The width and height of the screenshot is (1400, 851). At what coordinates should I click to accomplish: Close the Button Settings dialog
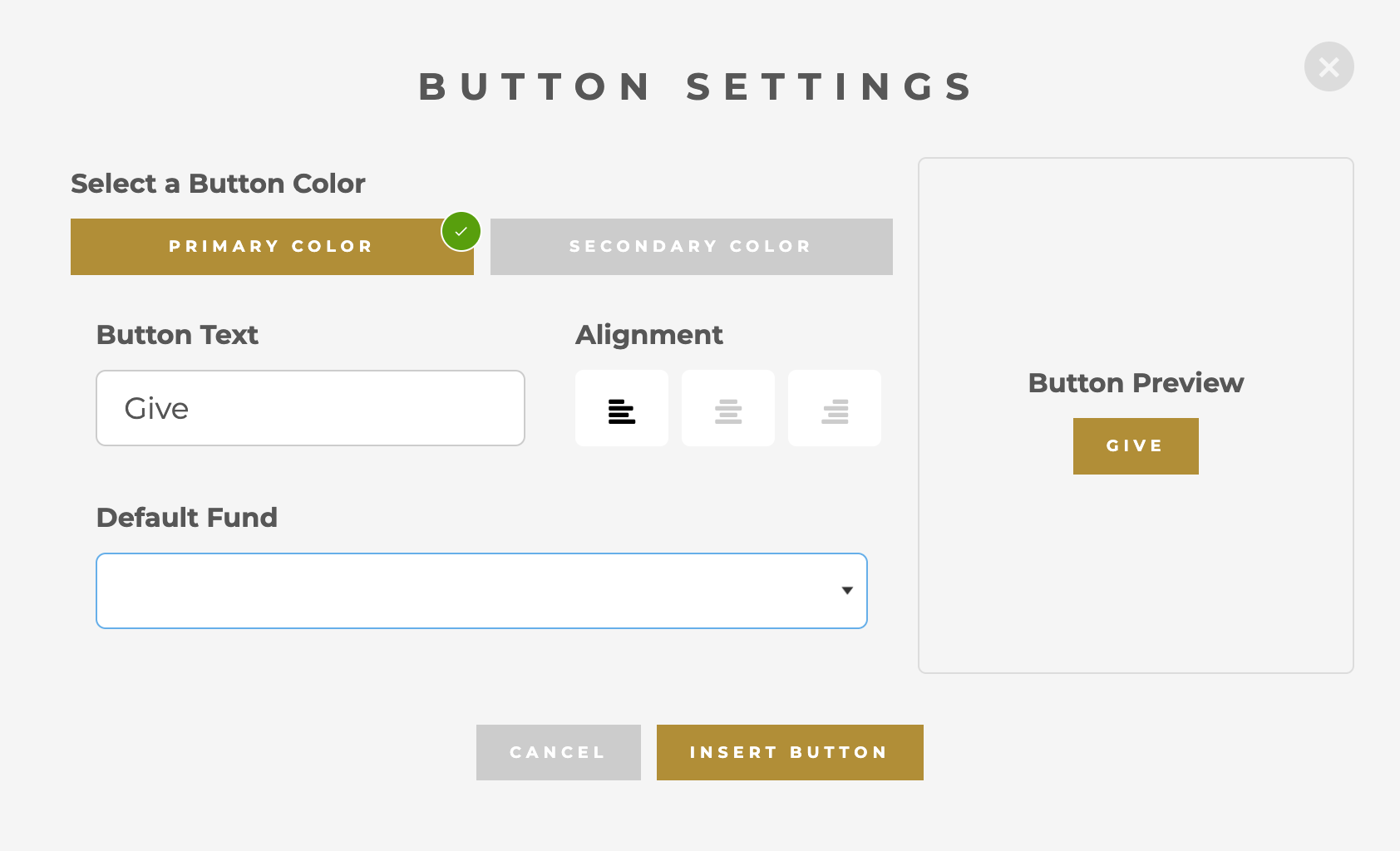[1329, 66]
